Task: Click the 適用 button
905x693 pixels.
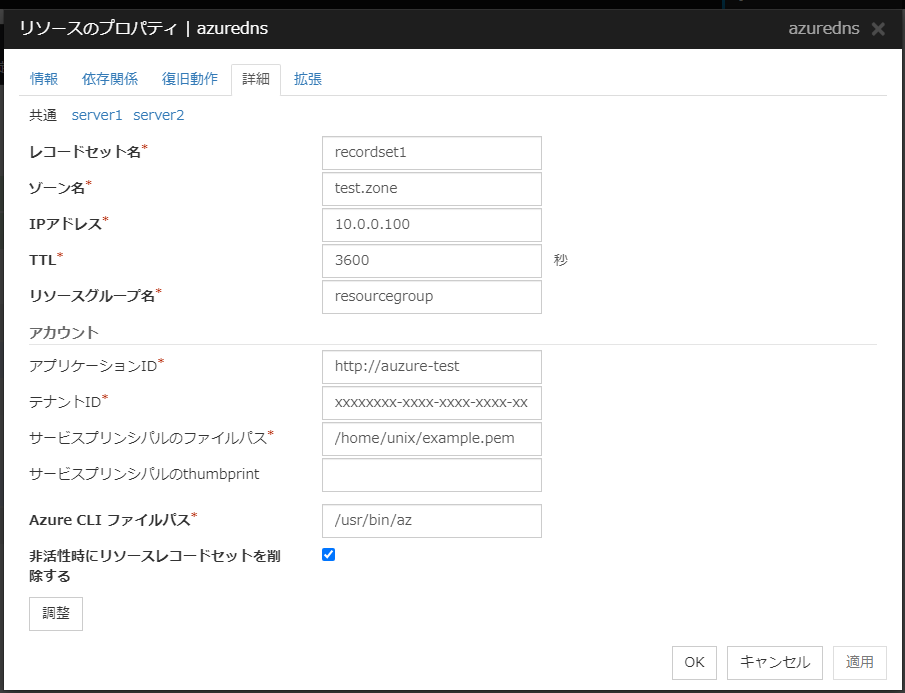Action: coord(859,662)
